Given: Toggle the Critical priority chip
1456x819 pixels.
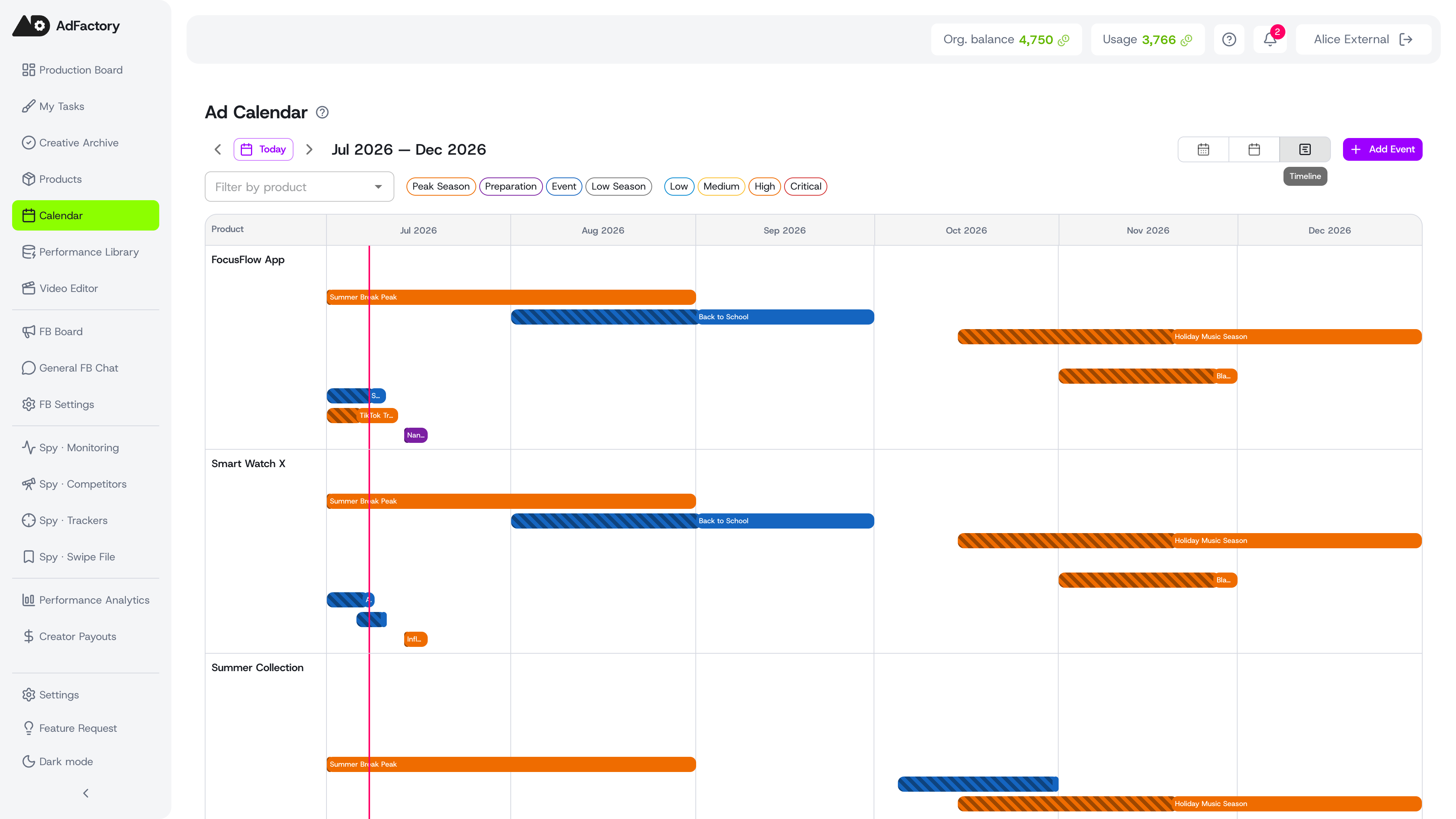Looking at the screenshot, I should [x=806, y=187].
